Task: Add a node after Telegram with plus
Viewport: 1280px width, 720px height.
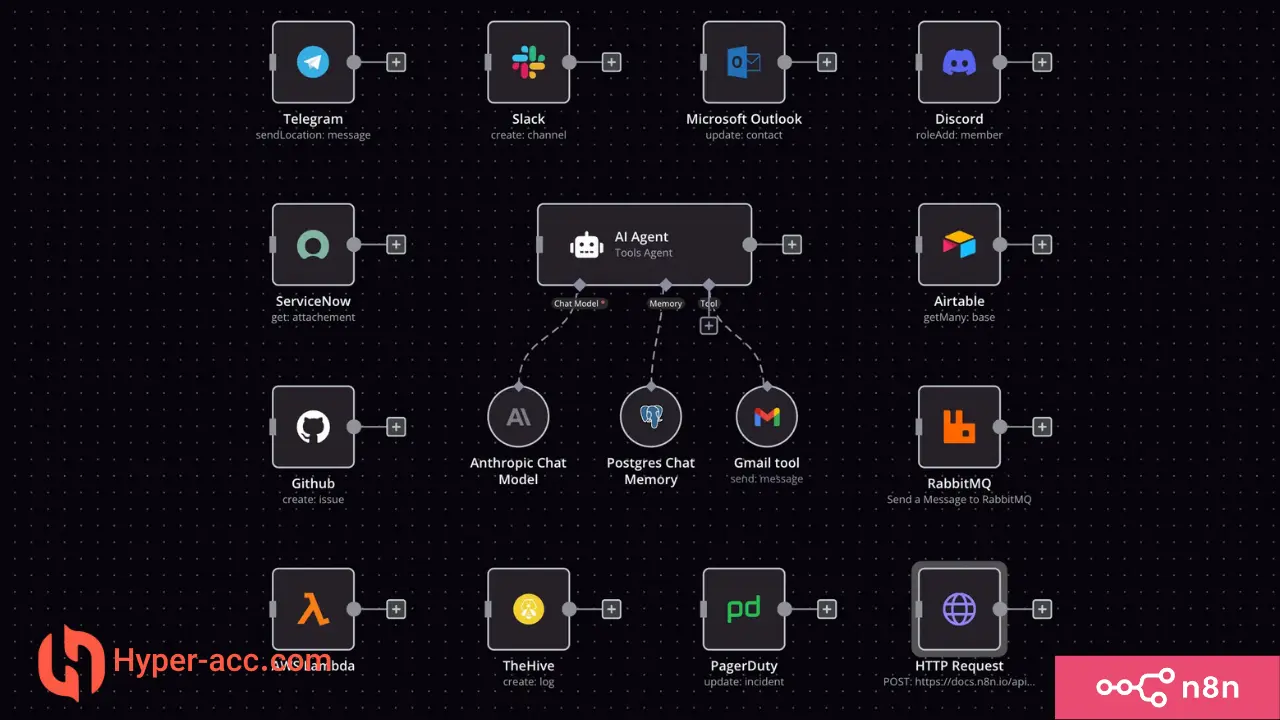Action: click(396, 62)
